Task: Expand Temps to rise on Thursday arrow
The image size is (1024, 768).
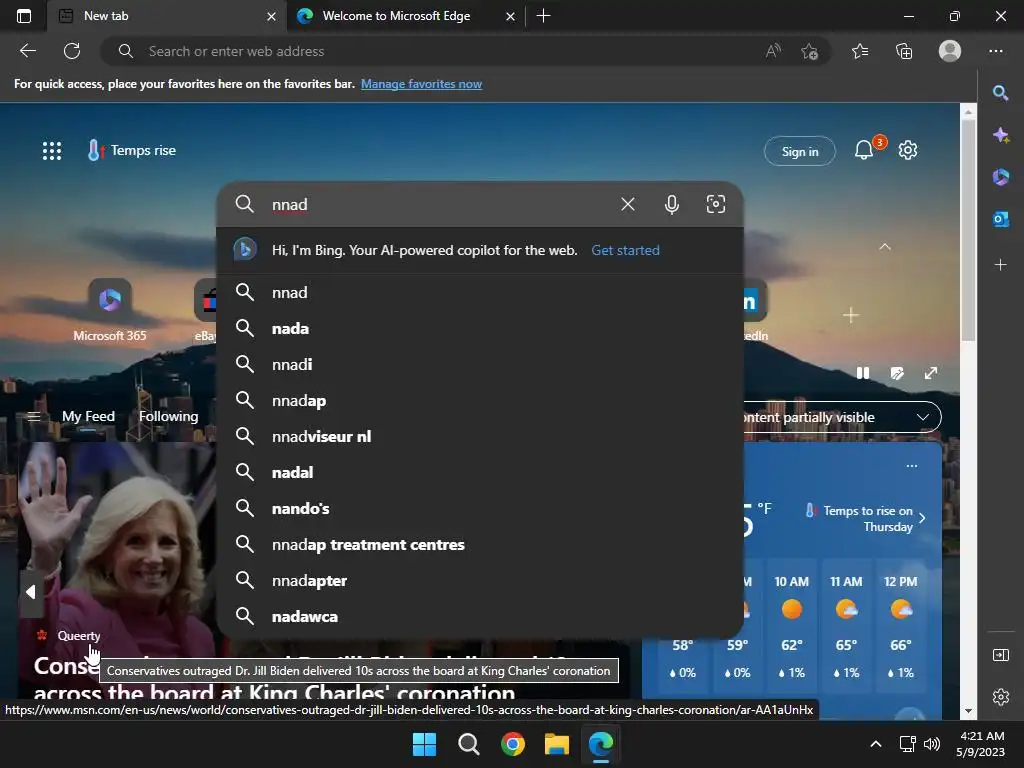Action: (x=922, y=518)
